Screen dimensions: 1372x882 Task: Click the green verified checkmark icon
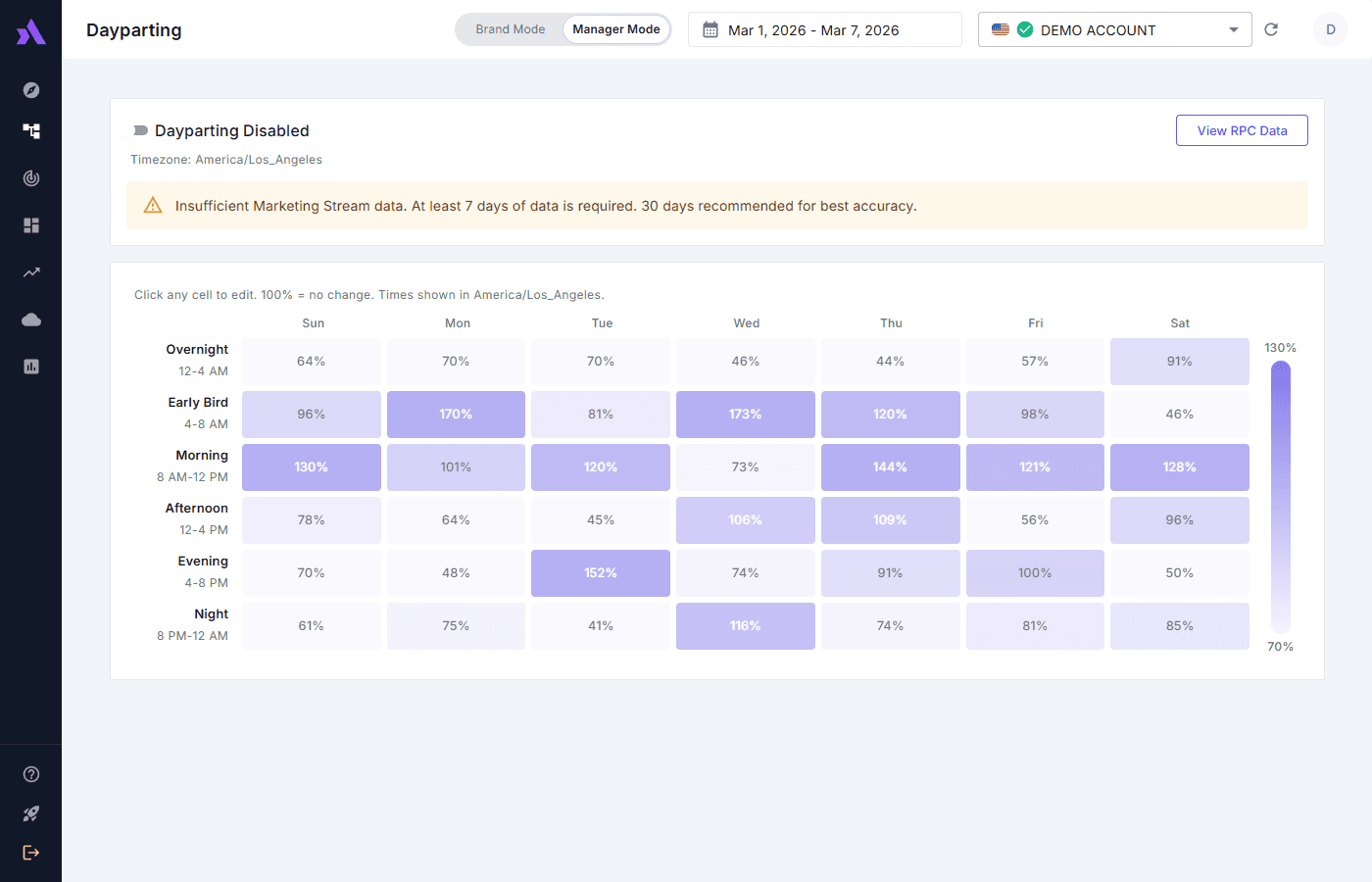coord(1025,29)
